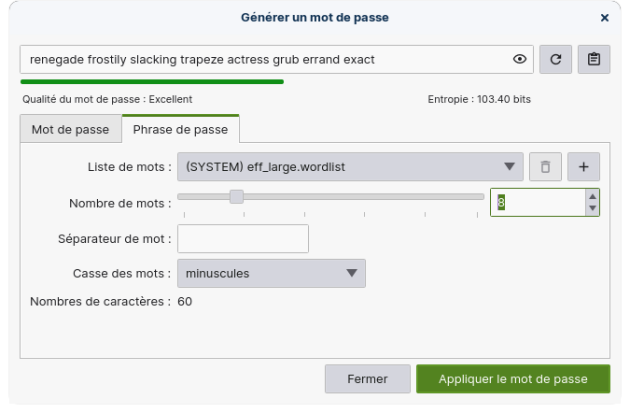The height and width of the screenshot is (413, 630).
Task: Copy passphrase with clipboard icon
Action: tap(593, 60)
